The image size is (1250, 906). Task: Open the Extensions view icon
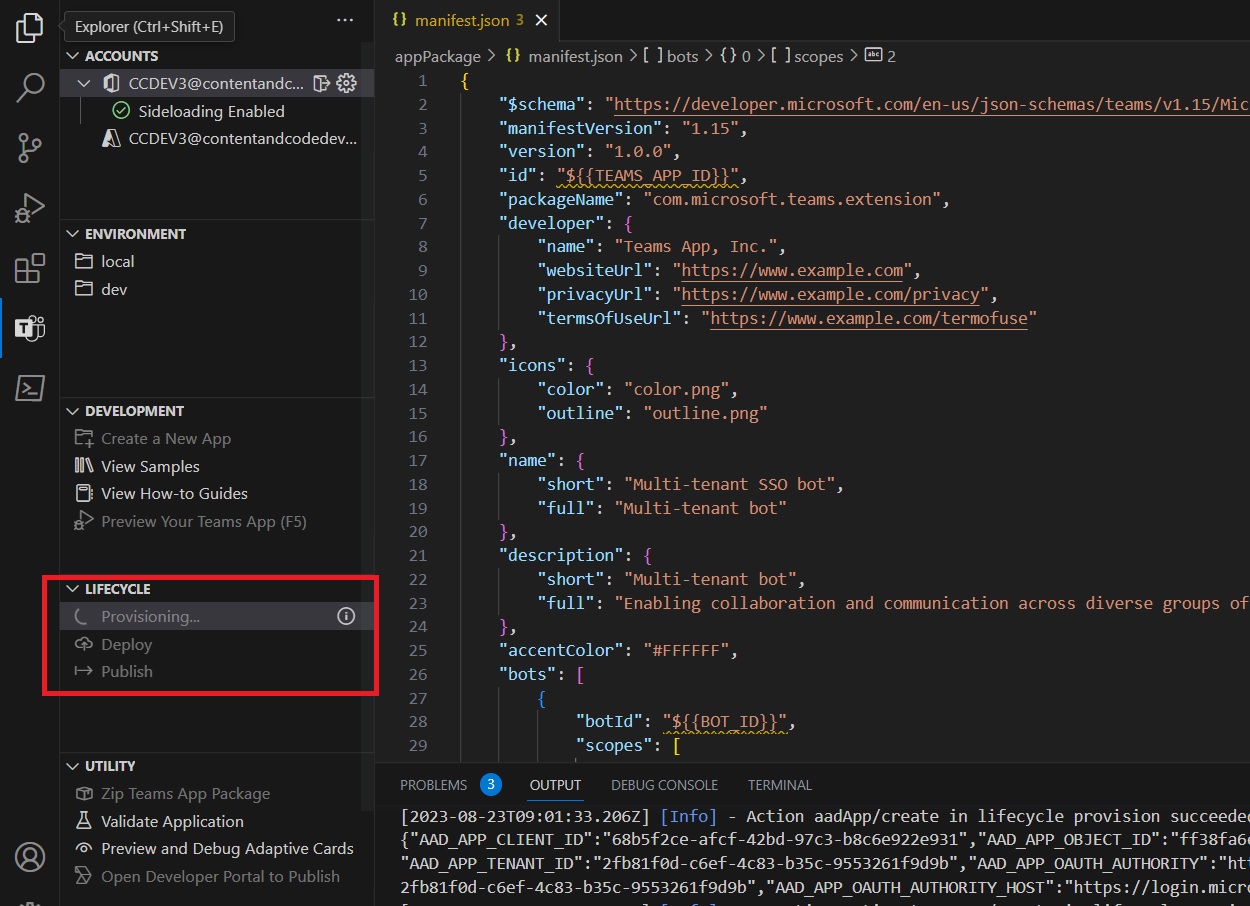(30, 268)
